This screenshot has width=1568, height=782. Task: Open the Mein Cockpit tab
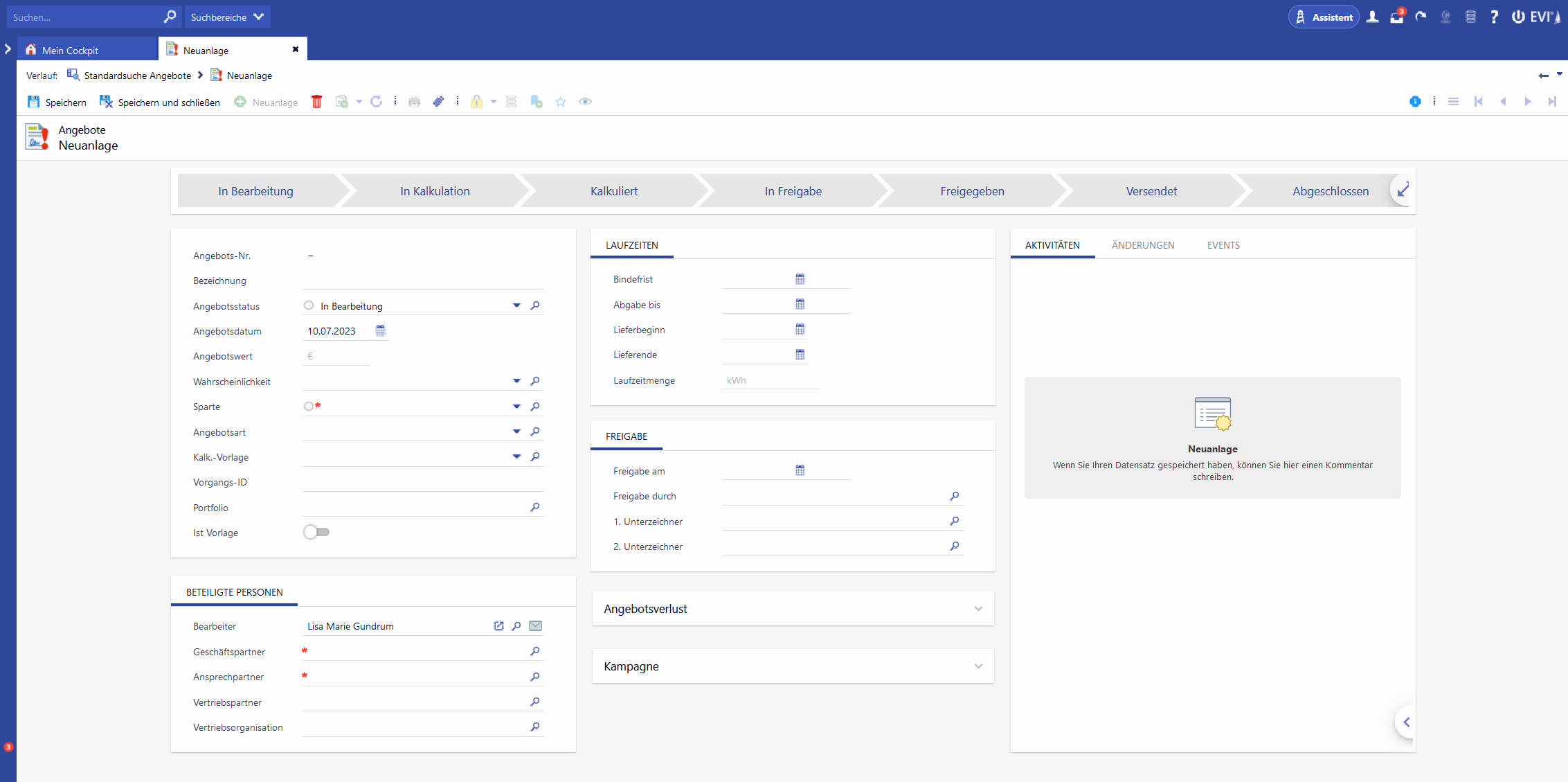[70, 50]
